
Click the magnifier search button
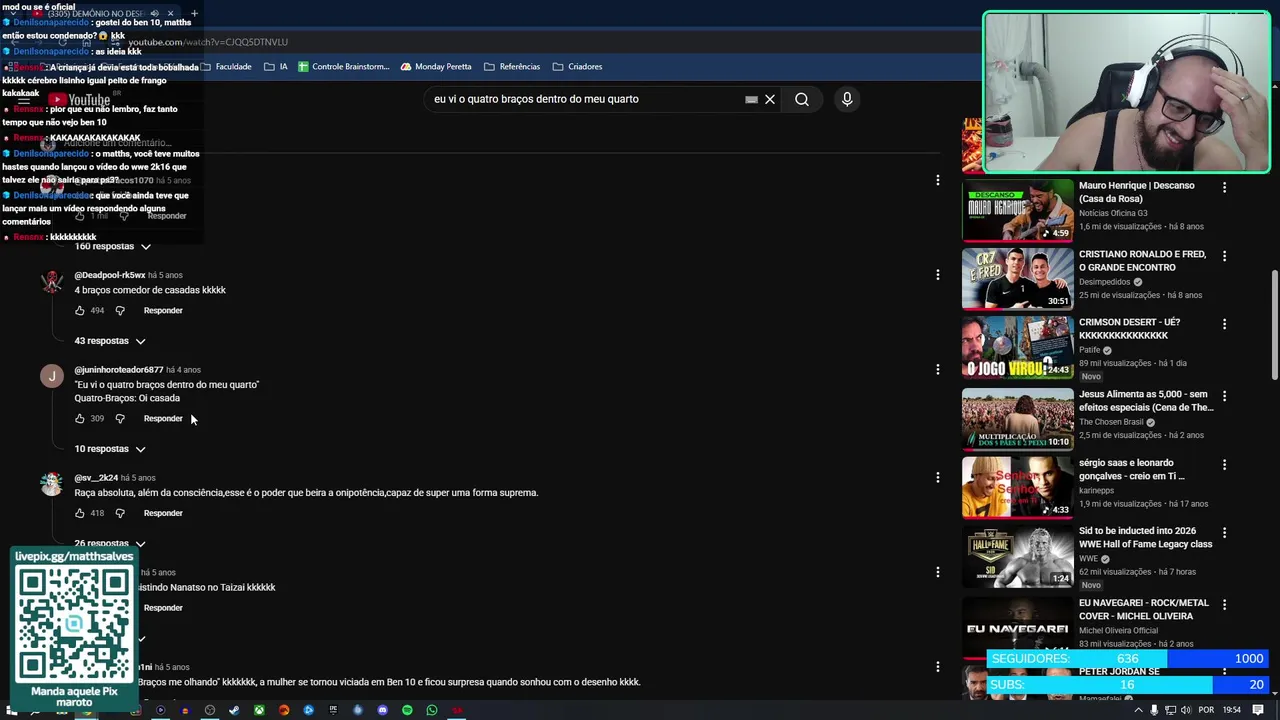(801, 99)
